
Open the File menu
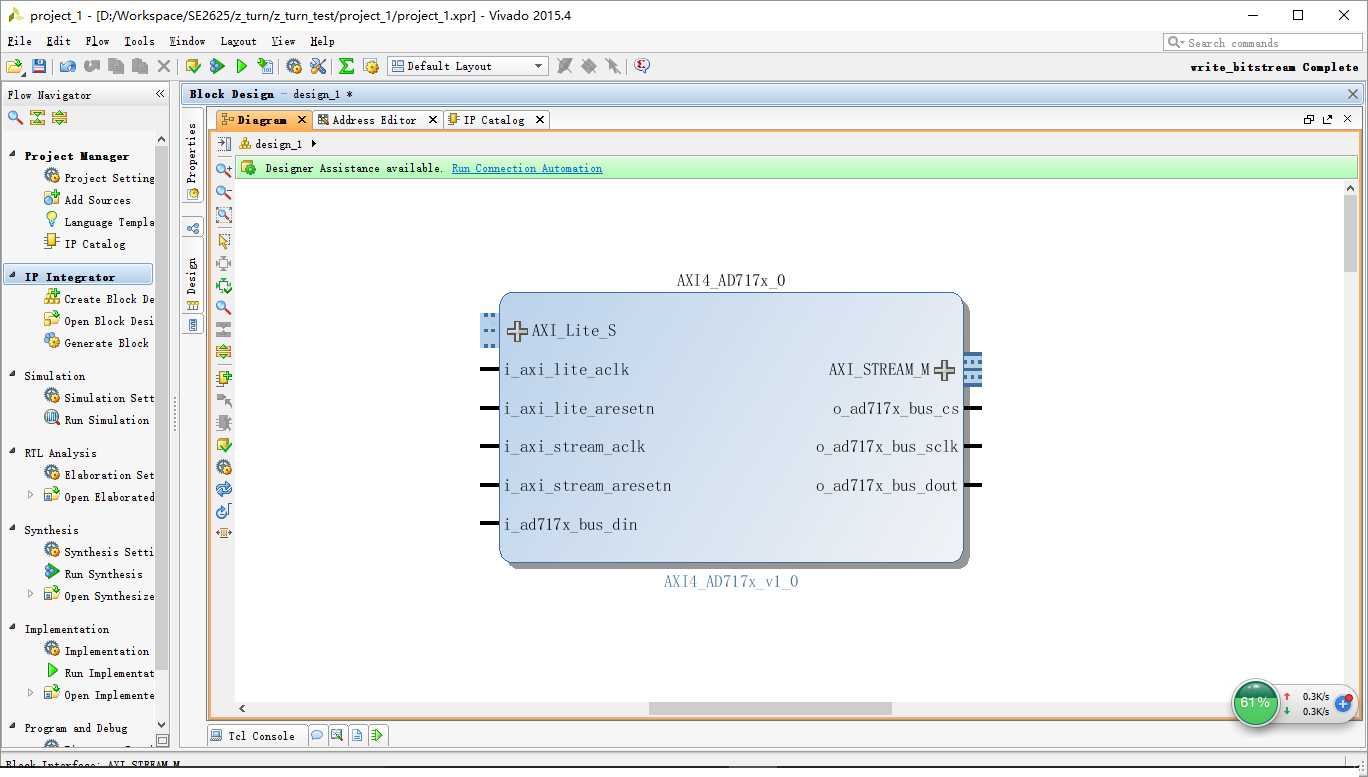pyautogui.click(x=20, y=41)
